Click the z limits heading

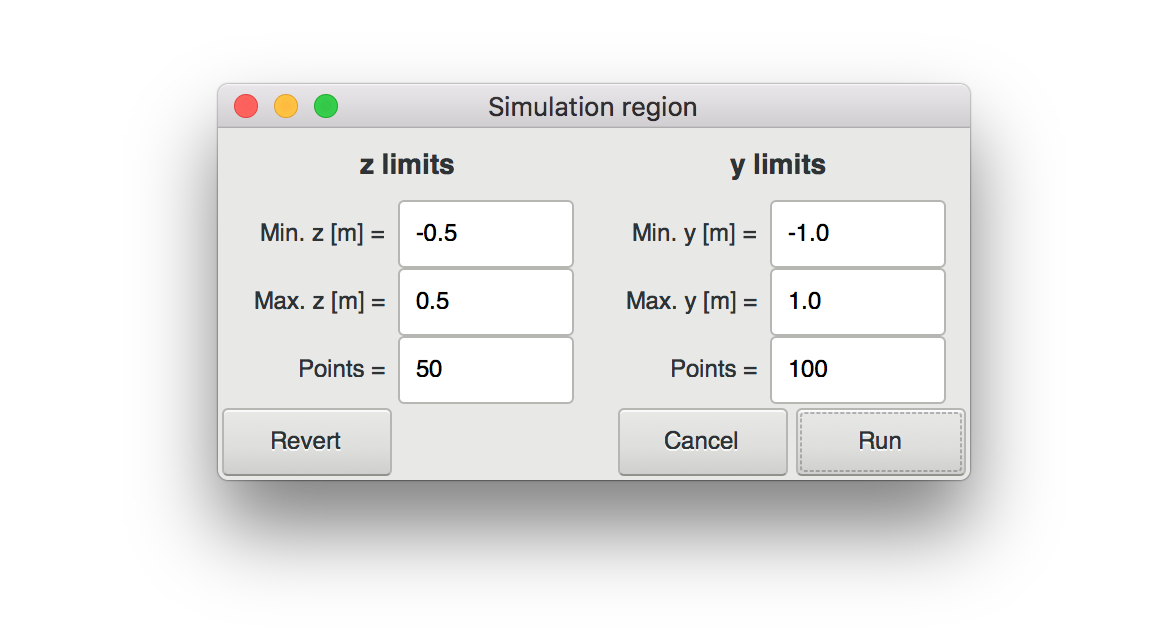pos(407,165)
